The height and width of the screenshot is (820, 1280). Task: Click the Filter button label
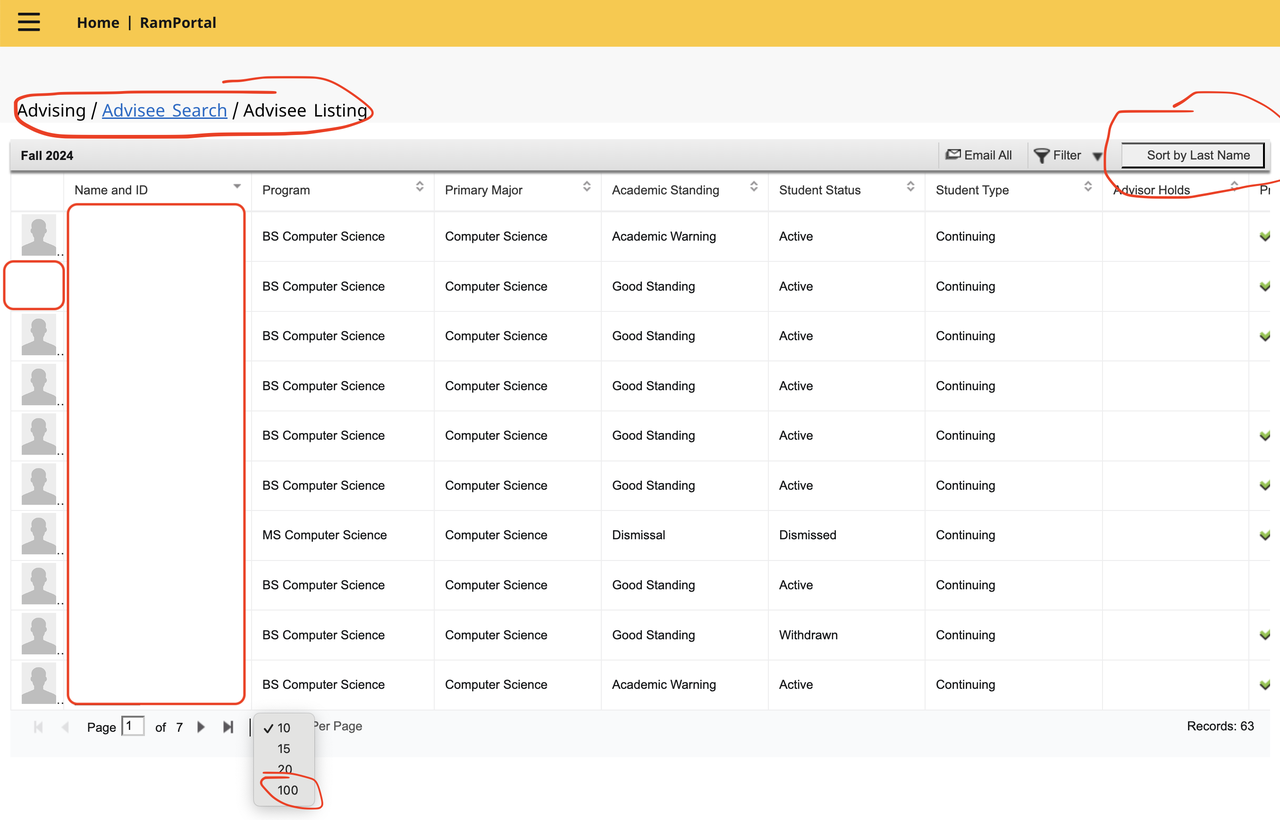click(x=1067, y=155)
